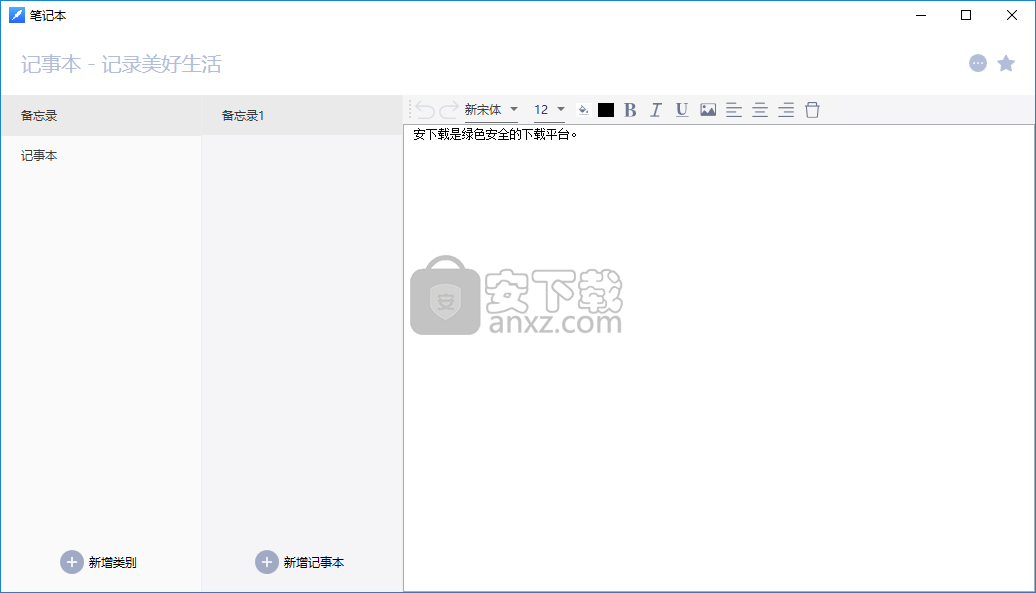Align text to the right
The height and width of the screenshot is (593, 1036).
786,110
